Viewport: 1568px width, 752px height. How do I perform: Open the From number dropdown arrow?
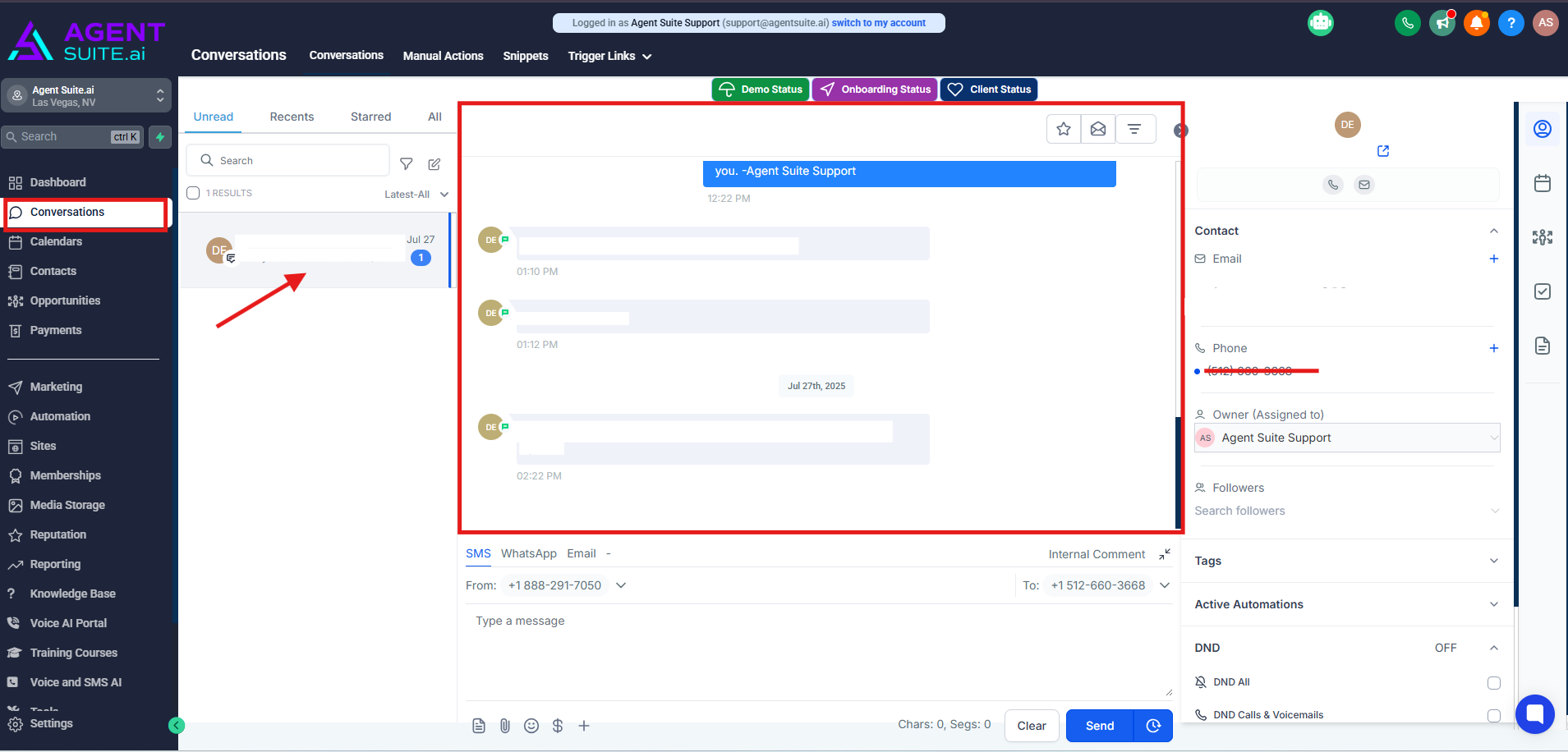click(x=621, y=585)
